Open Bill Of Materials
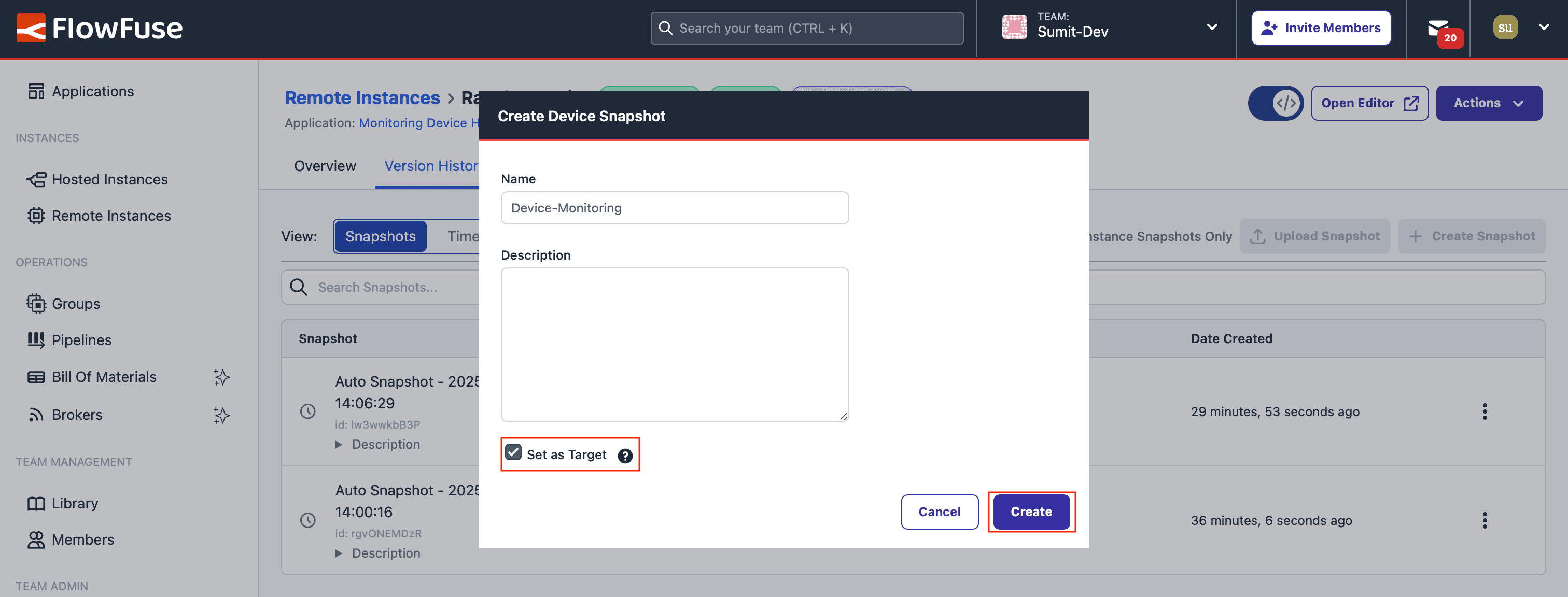Screen dimensions: 1568x597 pyautogui.click(x=104, y=377)
